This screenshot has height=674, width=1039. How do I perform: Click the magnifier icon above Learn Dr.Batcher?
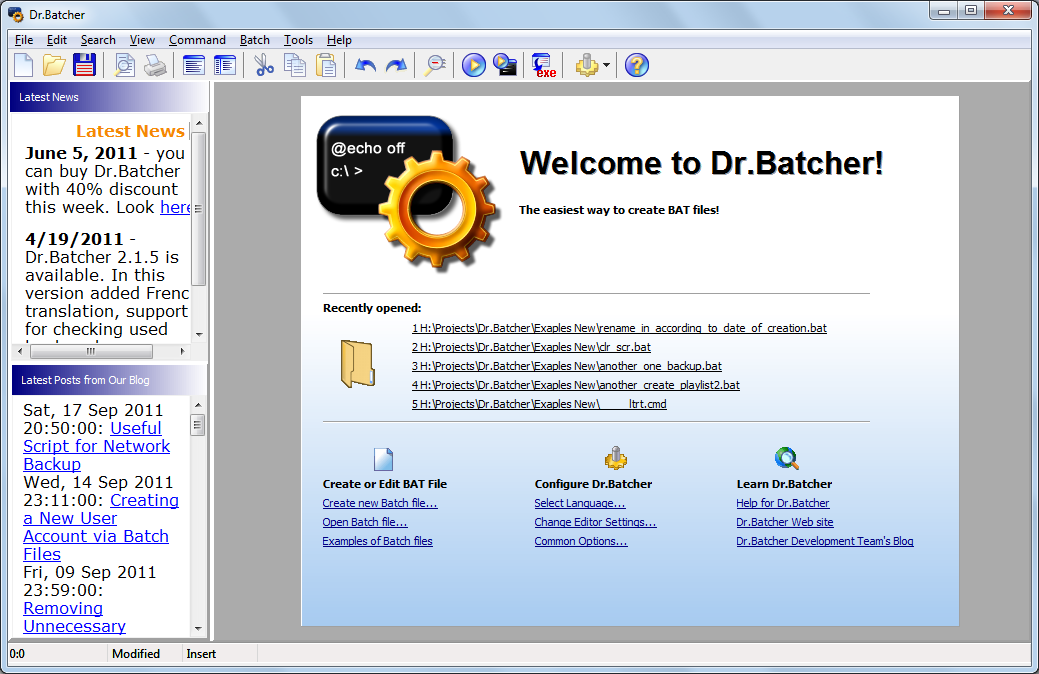(787, 458)
